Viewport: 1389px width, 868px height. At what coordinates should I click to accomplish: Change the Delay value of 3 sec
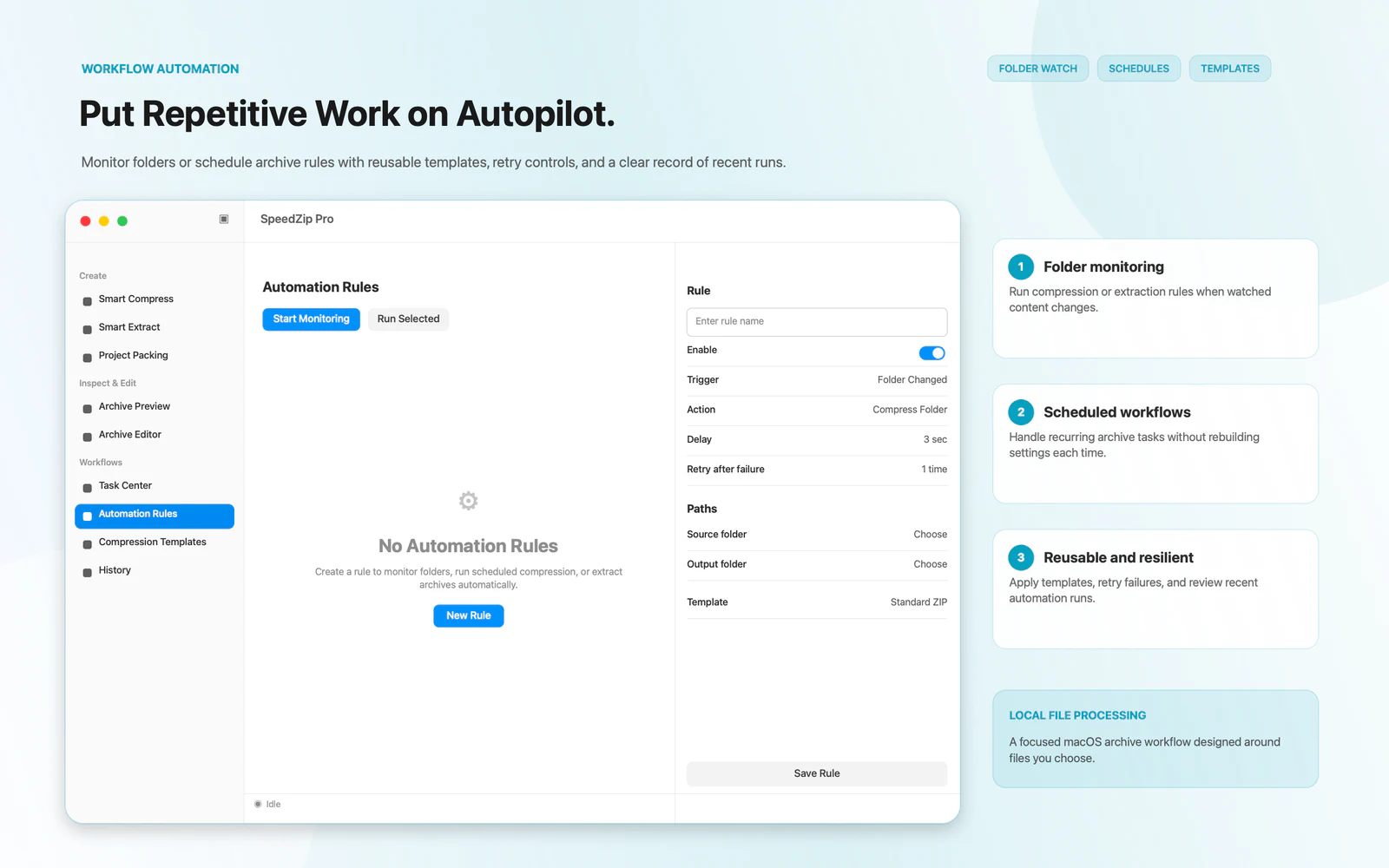[935, 439]
